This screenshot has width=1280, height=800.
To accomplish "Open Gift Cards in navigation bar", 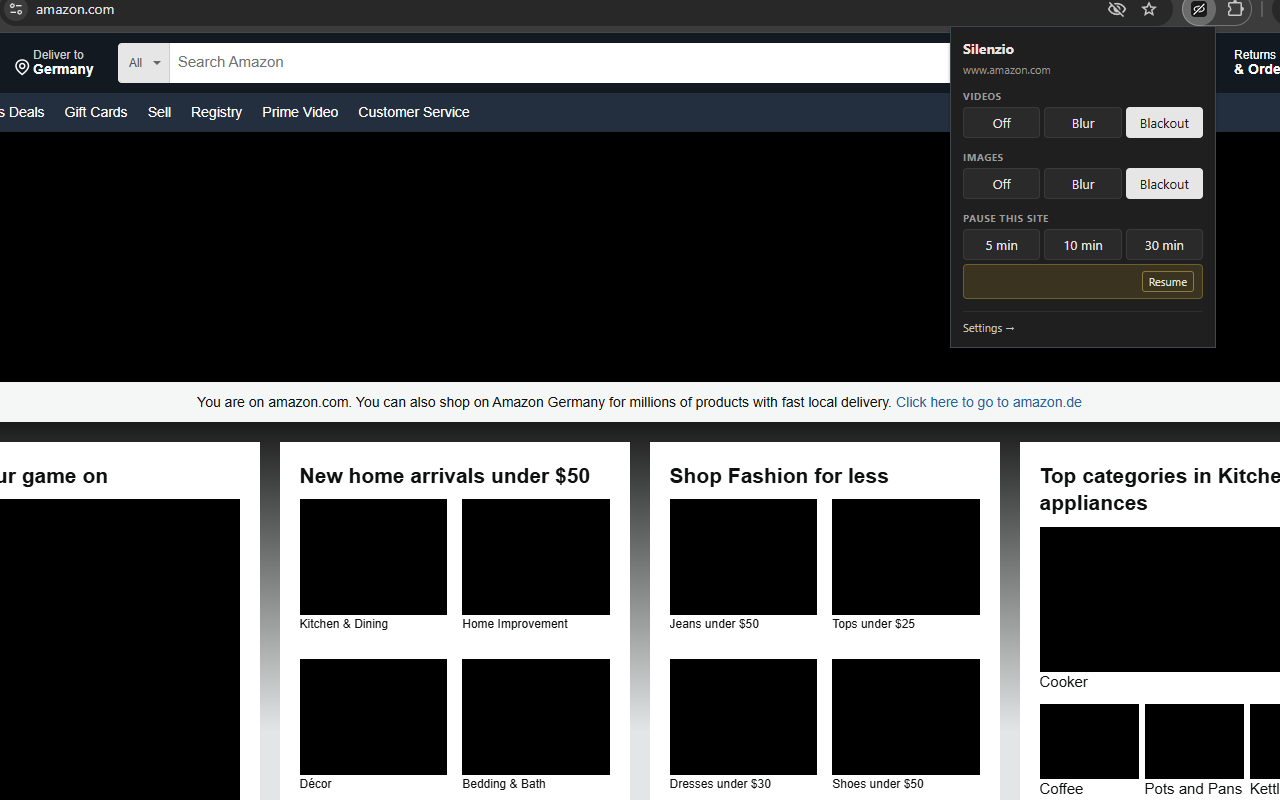I will click(96, 112).
